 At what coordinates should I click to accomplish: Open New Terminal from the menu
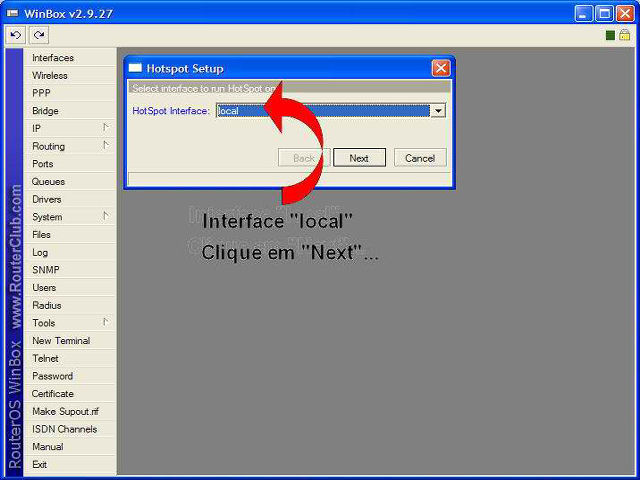click(70, 340)
